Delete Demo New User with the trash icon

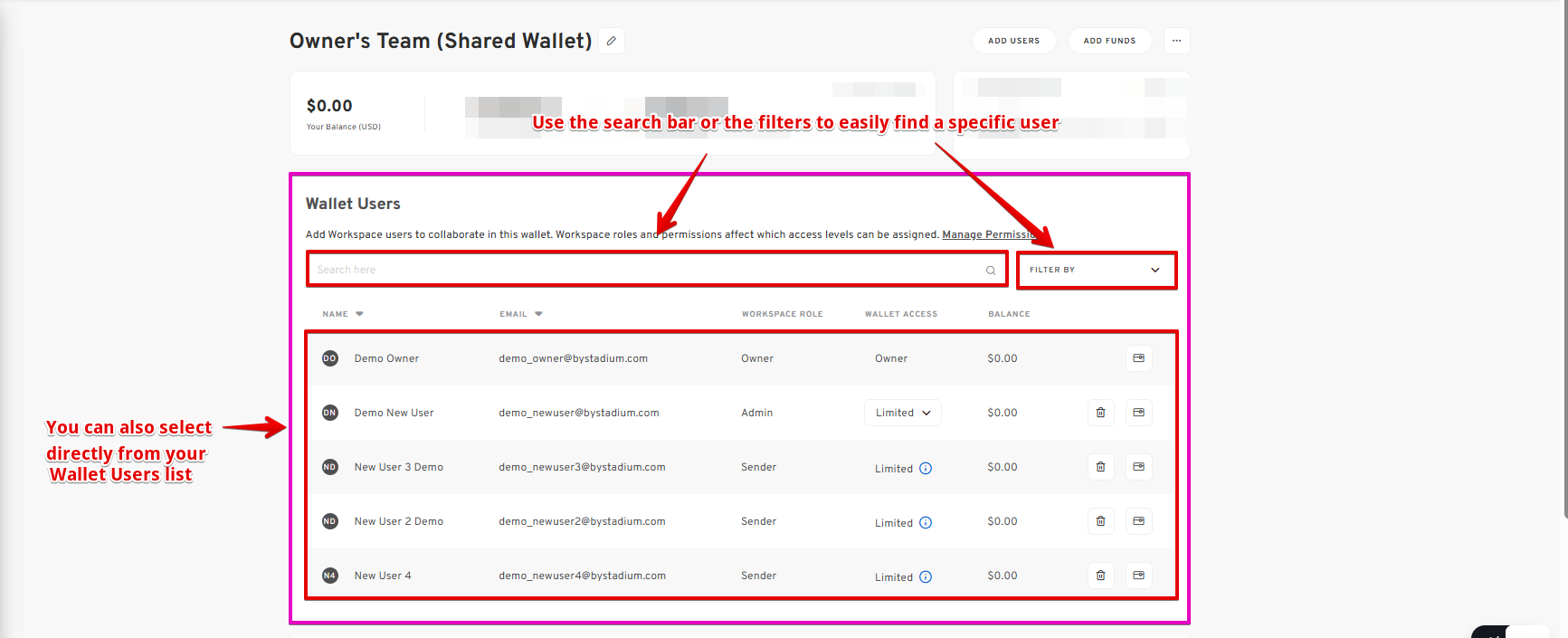pyautogui.click(x=1100, y=413)
